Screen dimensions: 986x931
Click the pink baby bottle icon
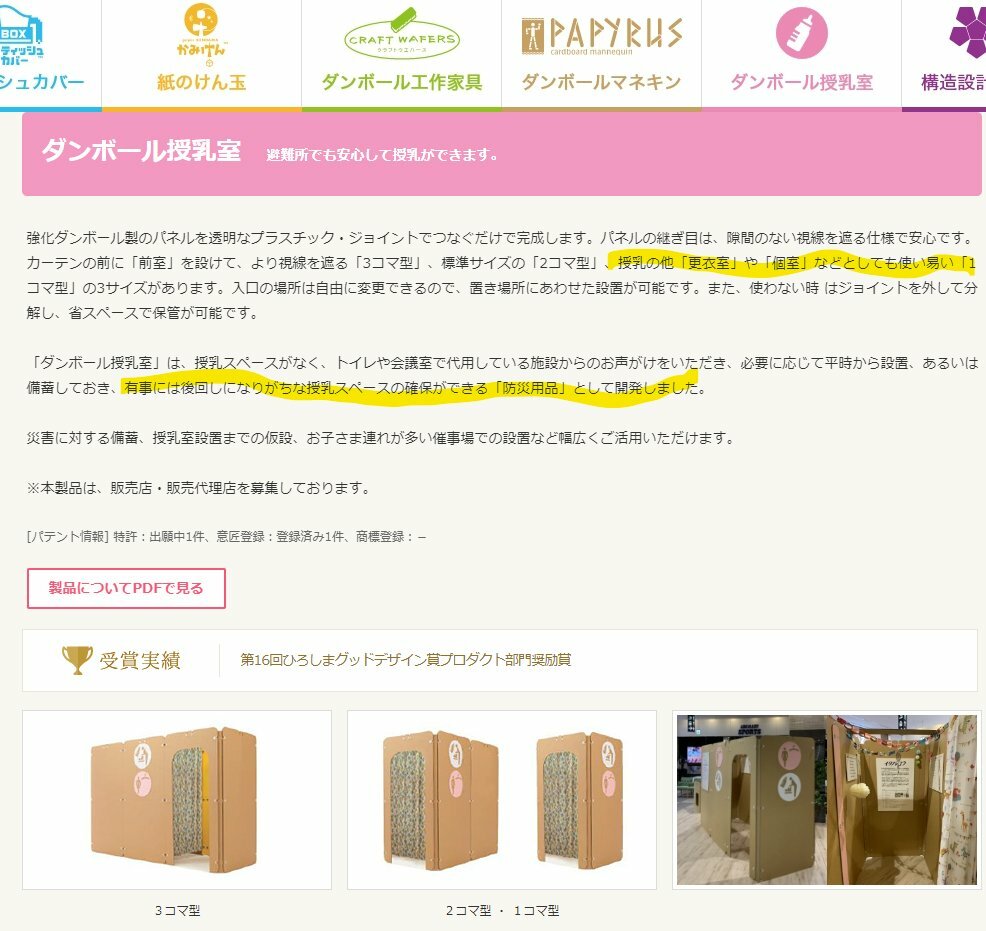pyautogui.click(x=801, y=33)
